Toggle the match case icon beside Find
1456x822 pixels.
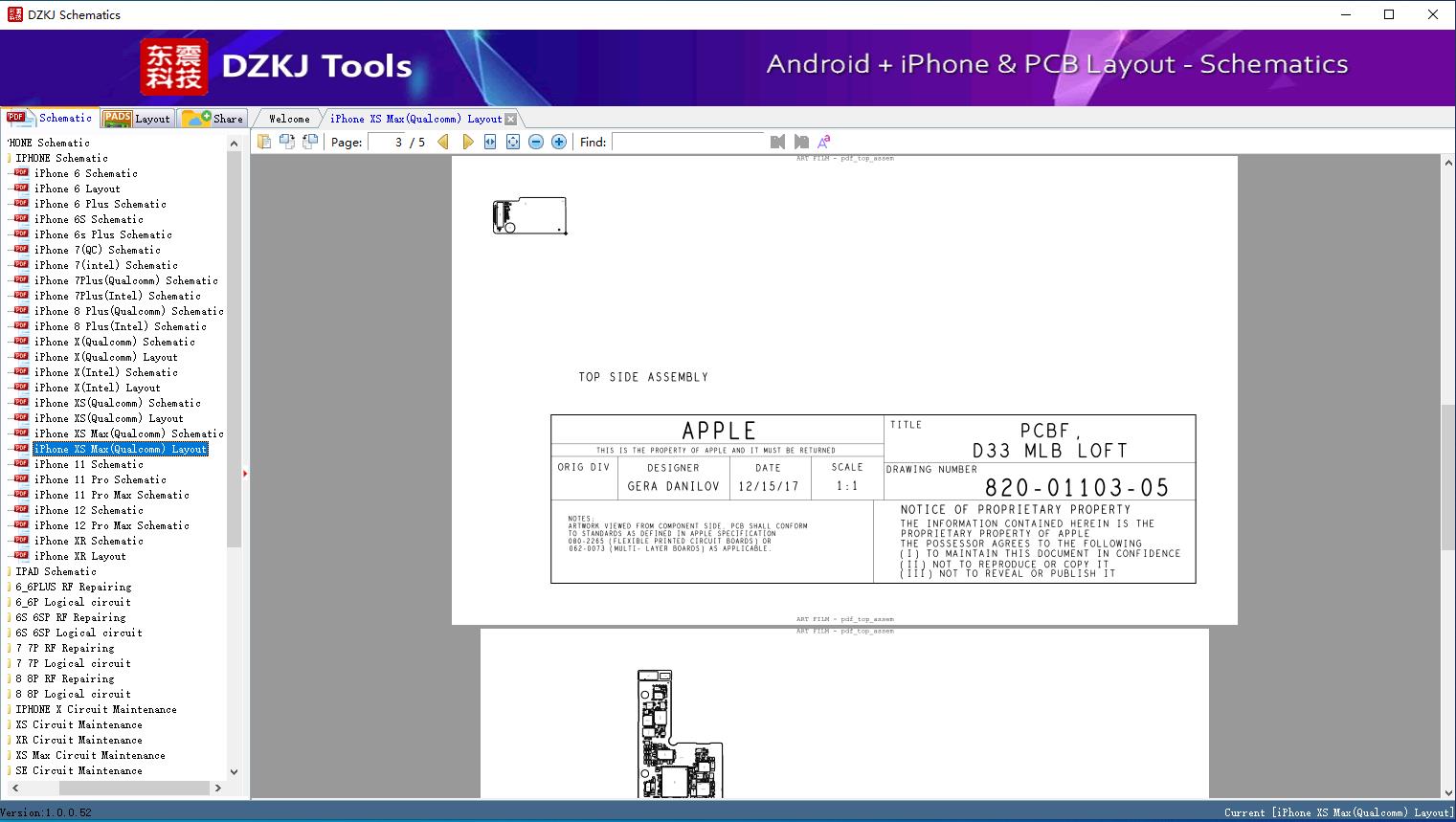[x=824, y=142]
